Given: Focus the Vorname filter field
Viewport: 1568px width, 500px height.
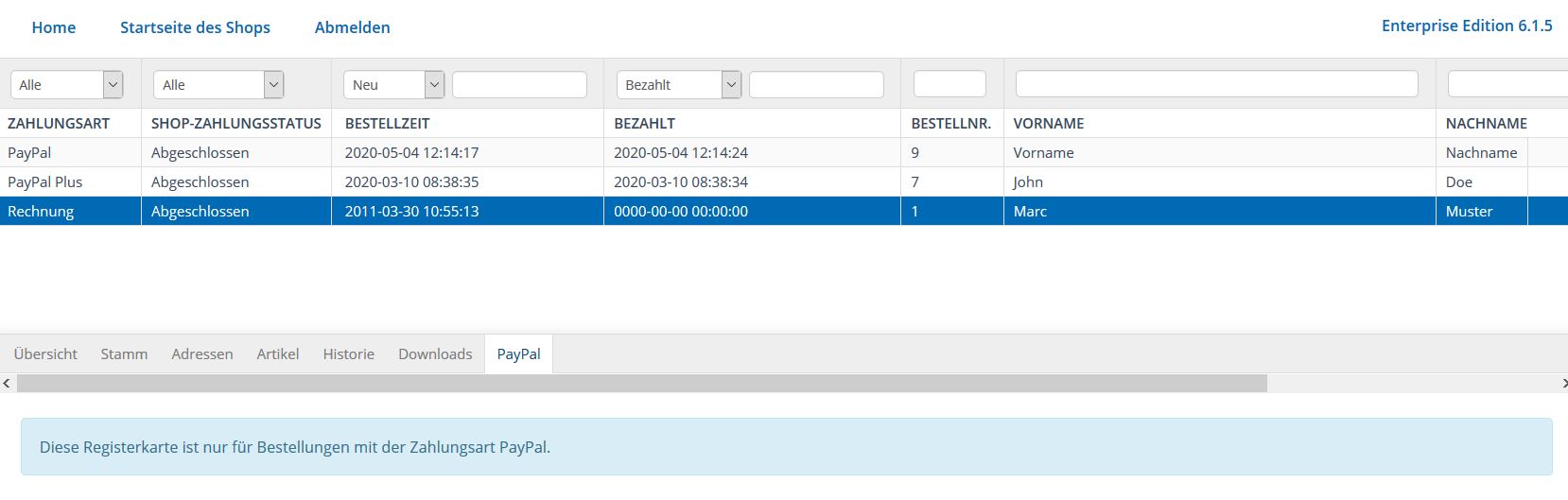Looking at the screenshot, I should (x=1217, y=83).
